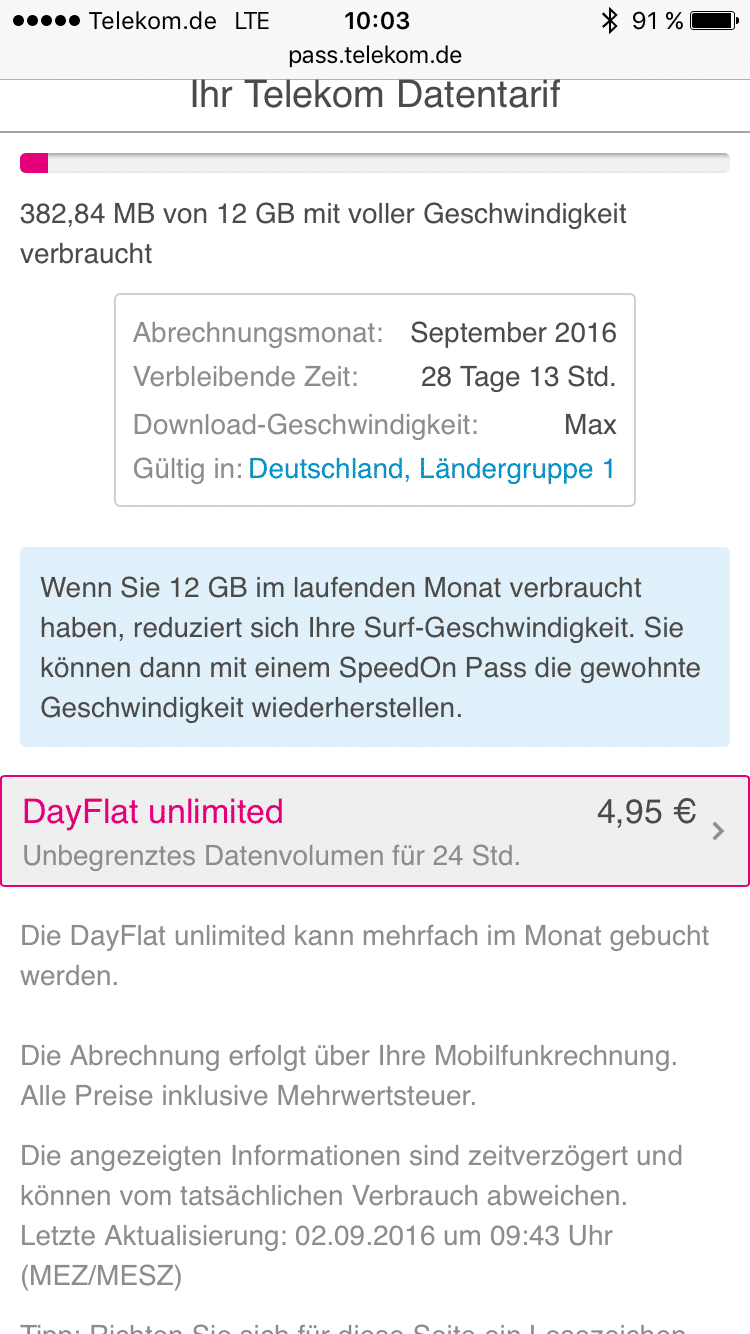This screenshot has height=1334, width=750.
Task: Expand DayFlat unlimited using the chevron arrow
Action: 718,831
